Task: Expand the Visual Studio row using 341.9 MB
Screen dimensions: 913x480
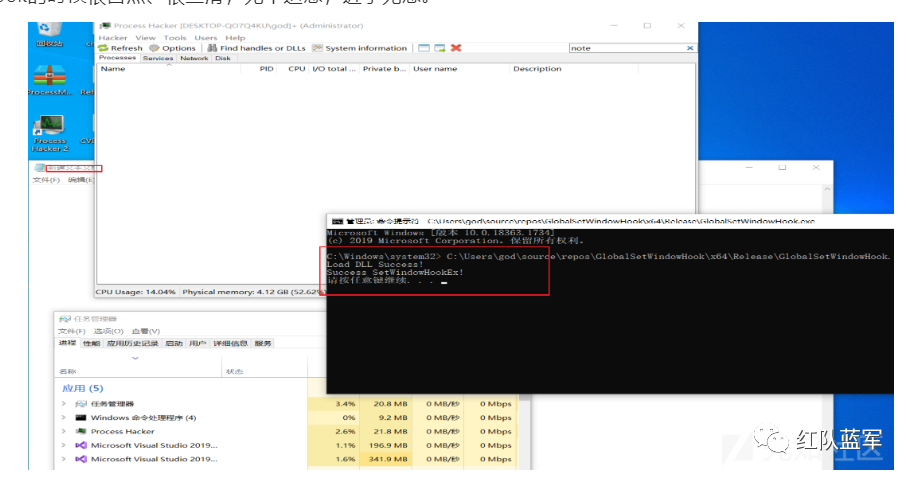Action: tap(63, 459)
